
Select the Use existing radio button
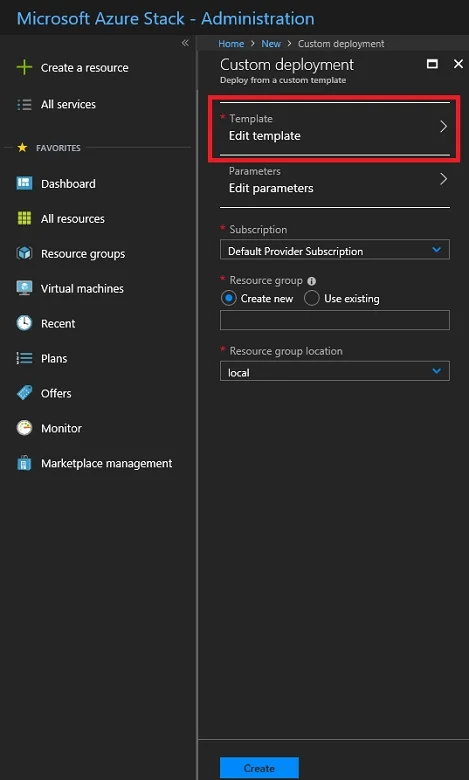311,298
